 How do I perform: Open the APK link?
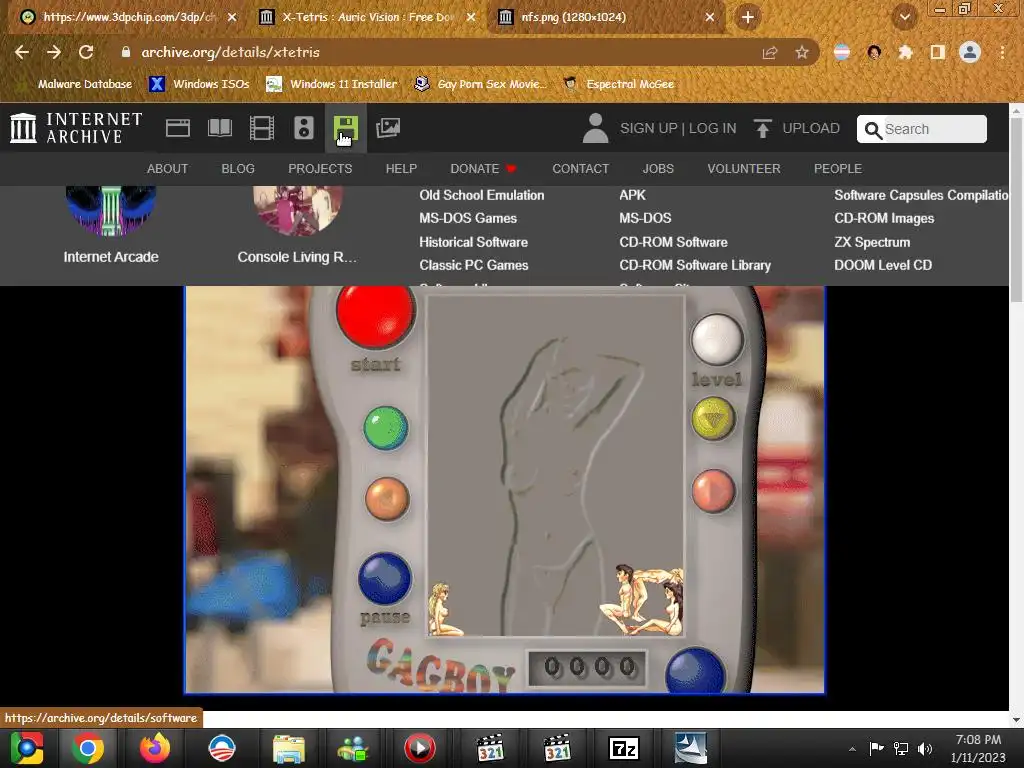632,195
